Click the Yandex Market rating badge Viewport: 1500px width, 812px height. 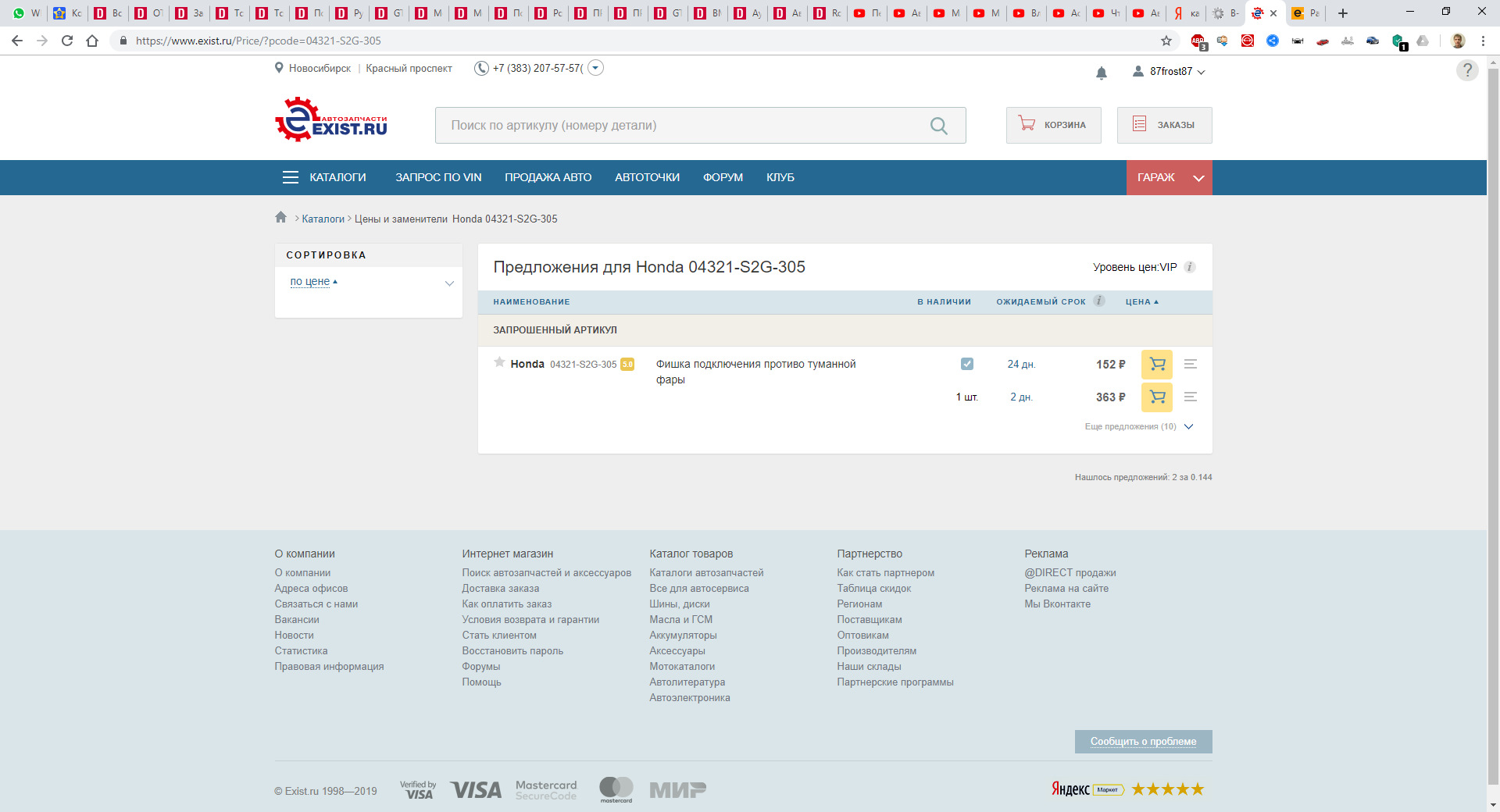1127,789
